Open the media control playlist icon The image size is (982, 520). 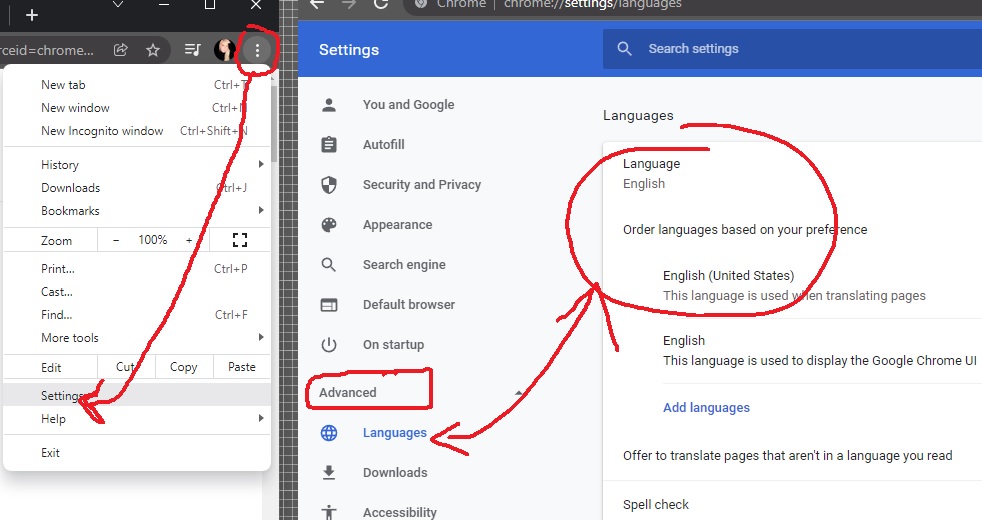pyautogui.click(x=193, y=50)
